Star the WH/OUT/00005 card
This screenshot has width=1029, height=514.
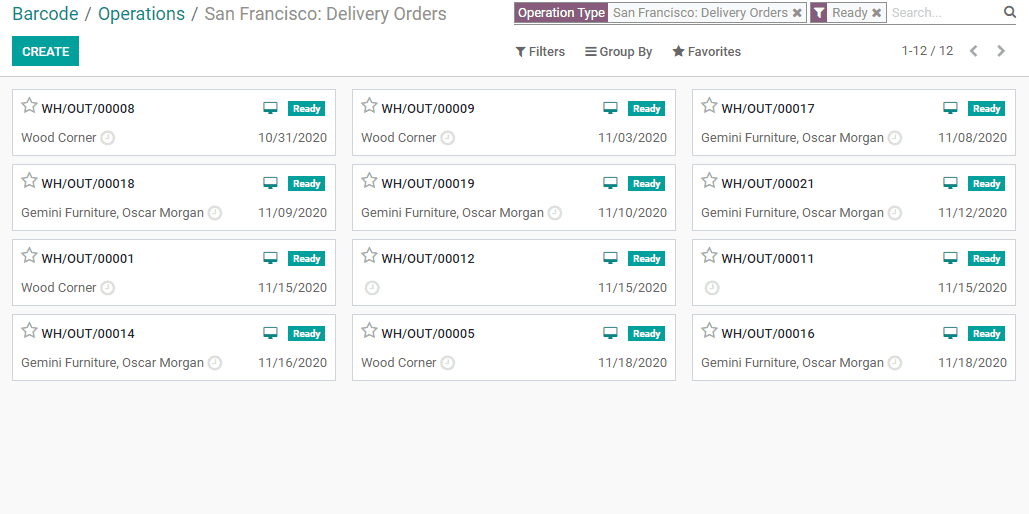(369, 330)
